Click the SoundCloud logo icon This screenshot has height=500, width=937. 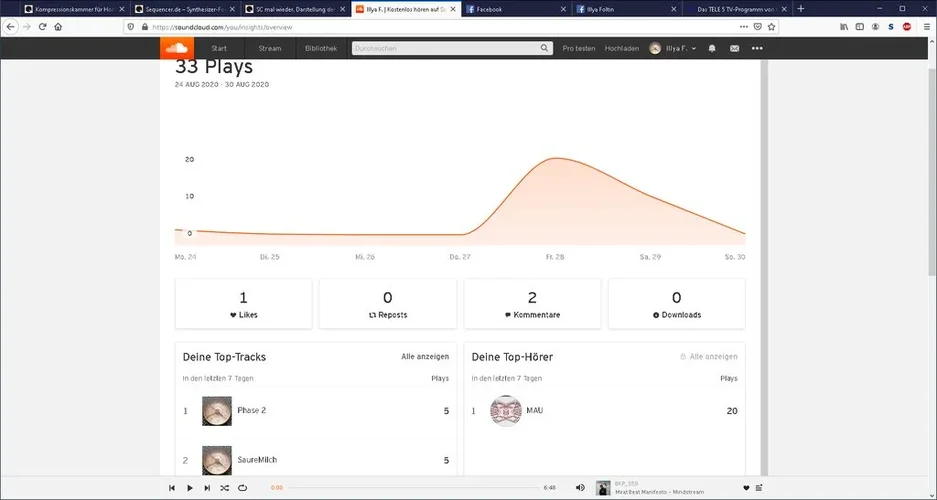(x=177, y=48)
